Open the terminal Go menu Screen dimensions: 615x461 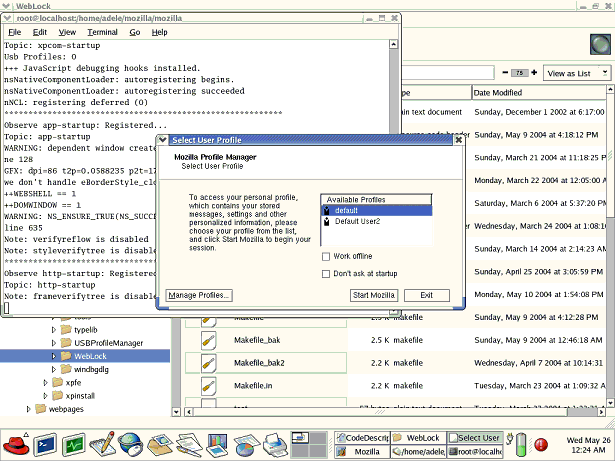(x=135, y=32)
